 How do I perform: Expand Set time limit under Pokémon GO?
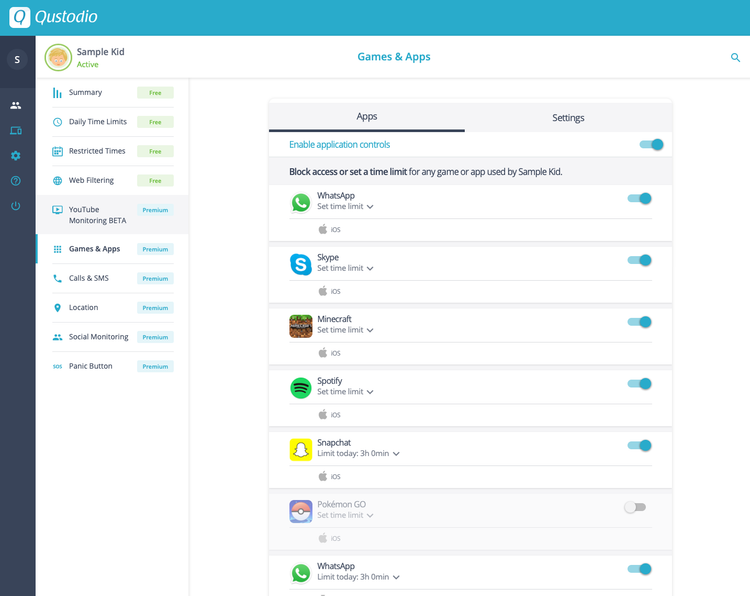click(x=345, y=515)
